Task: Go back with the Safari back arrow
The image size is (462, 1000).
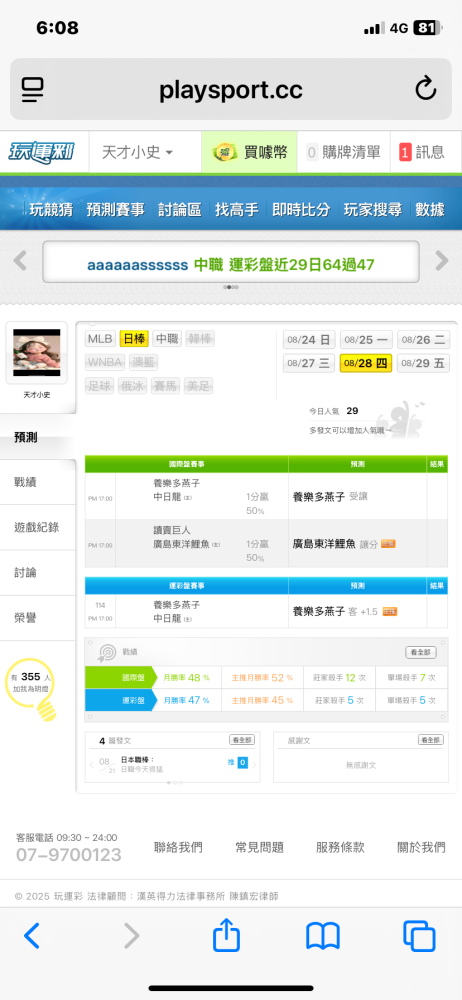Action: (x=32, y=936)
